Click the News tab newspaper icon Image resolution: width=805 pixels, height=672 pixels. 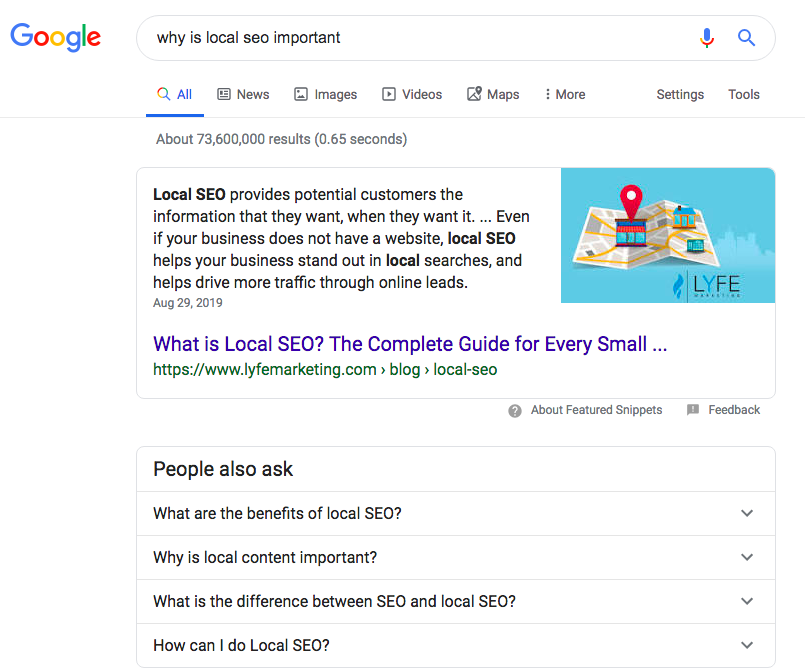pyautogui.click(x=224, y=94)
